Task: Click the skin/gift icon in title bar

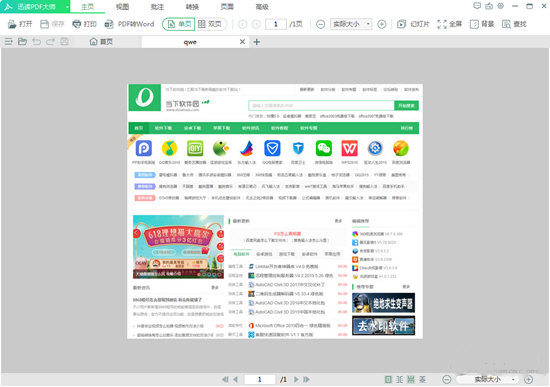Action: [x=489, y=6]
